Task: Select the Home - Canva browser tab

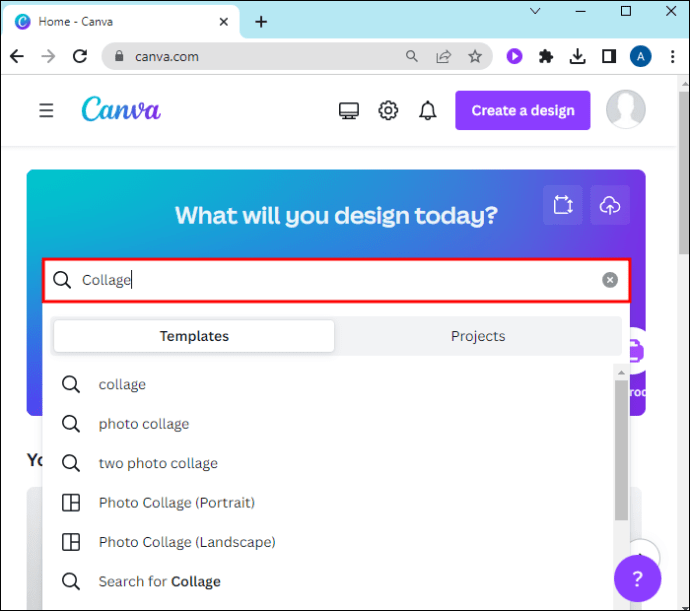Action: click(121, 21)
